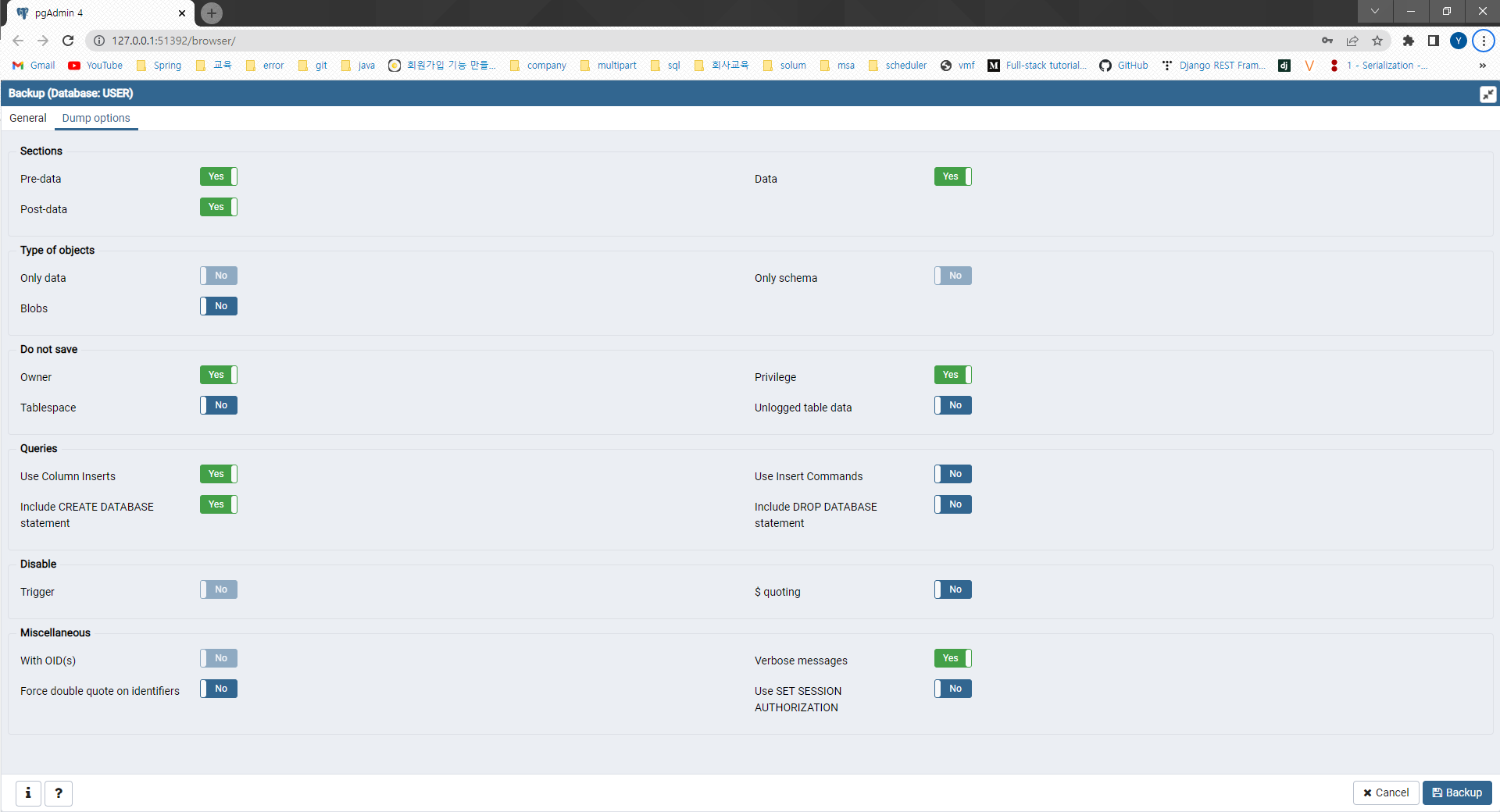
Task: Toggle the Pre-data switch
Action: pyautogui.click(x=219, y=176)
